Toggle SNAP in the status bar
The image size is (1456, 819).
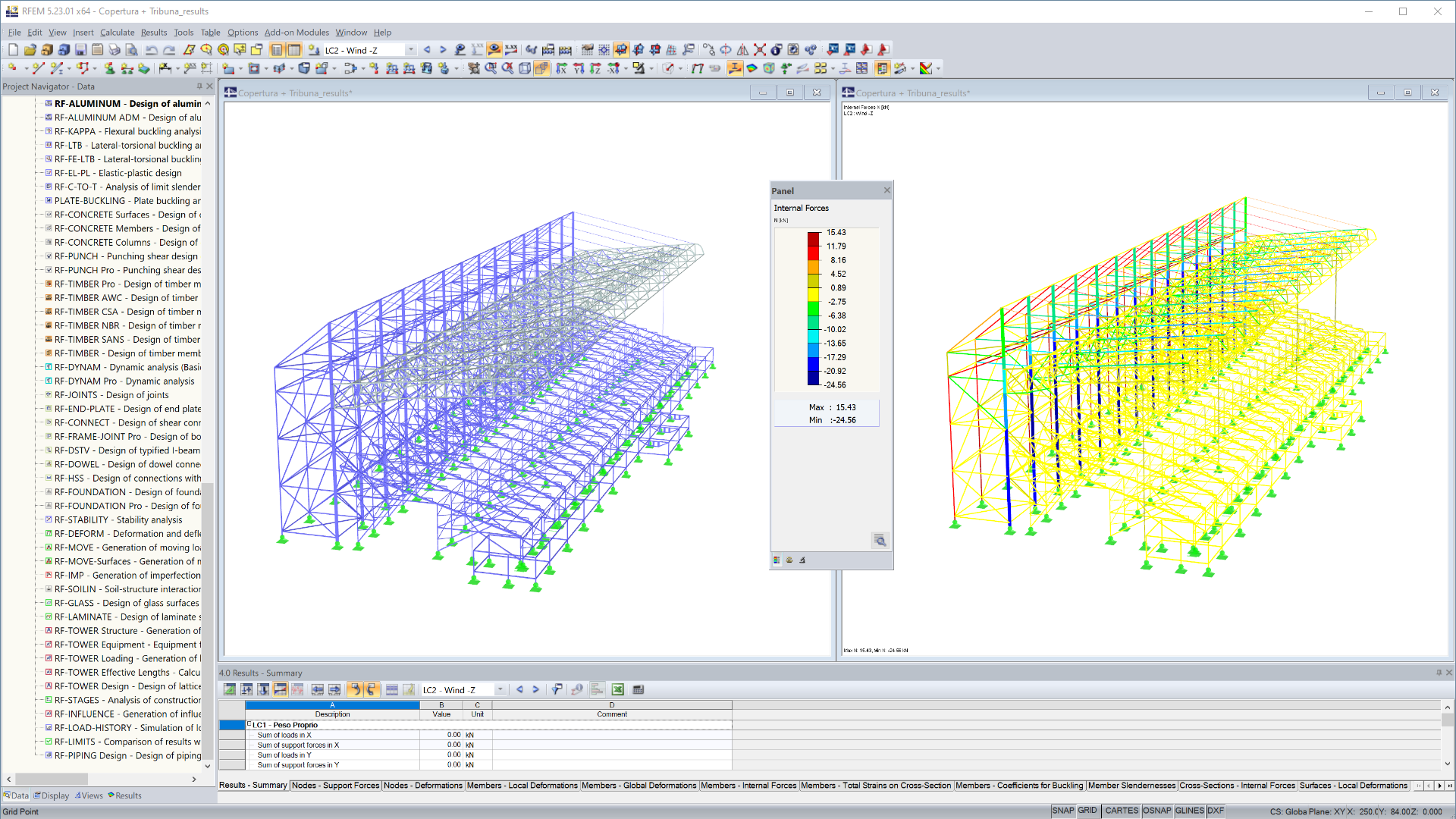point(1062,811)
